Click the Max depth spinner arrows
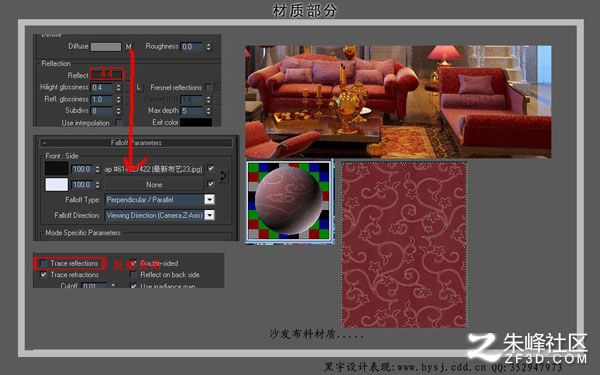Viewport: 600px width, 375px height. coord(209,111)
